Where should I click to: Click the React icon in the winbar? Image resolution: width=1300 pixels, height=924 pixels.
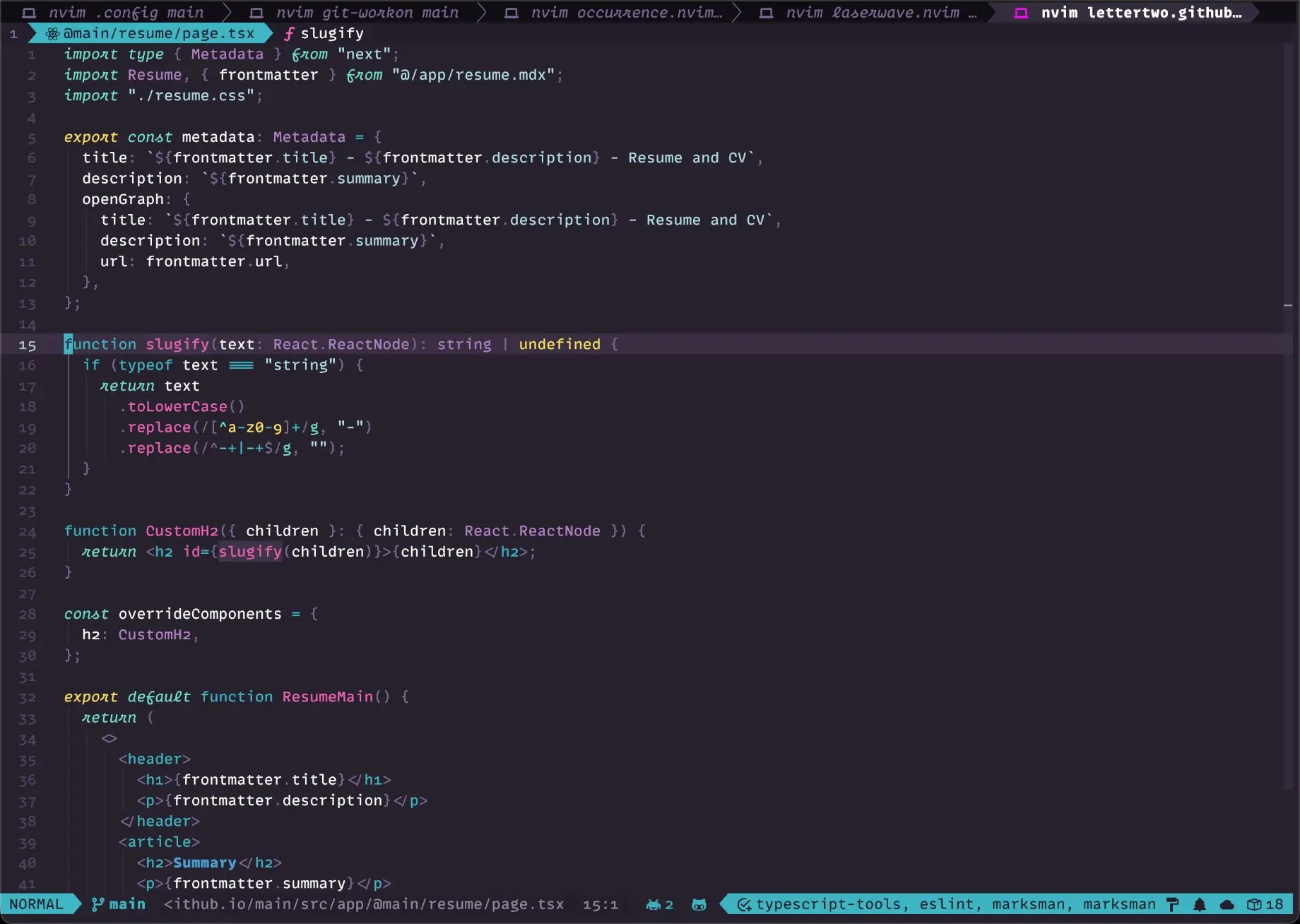coord(52,33)
